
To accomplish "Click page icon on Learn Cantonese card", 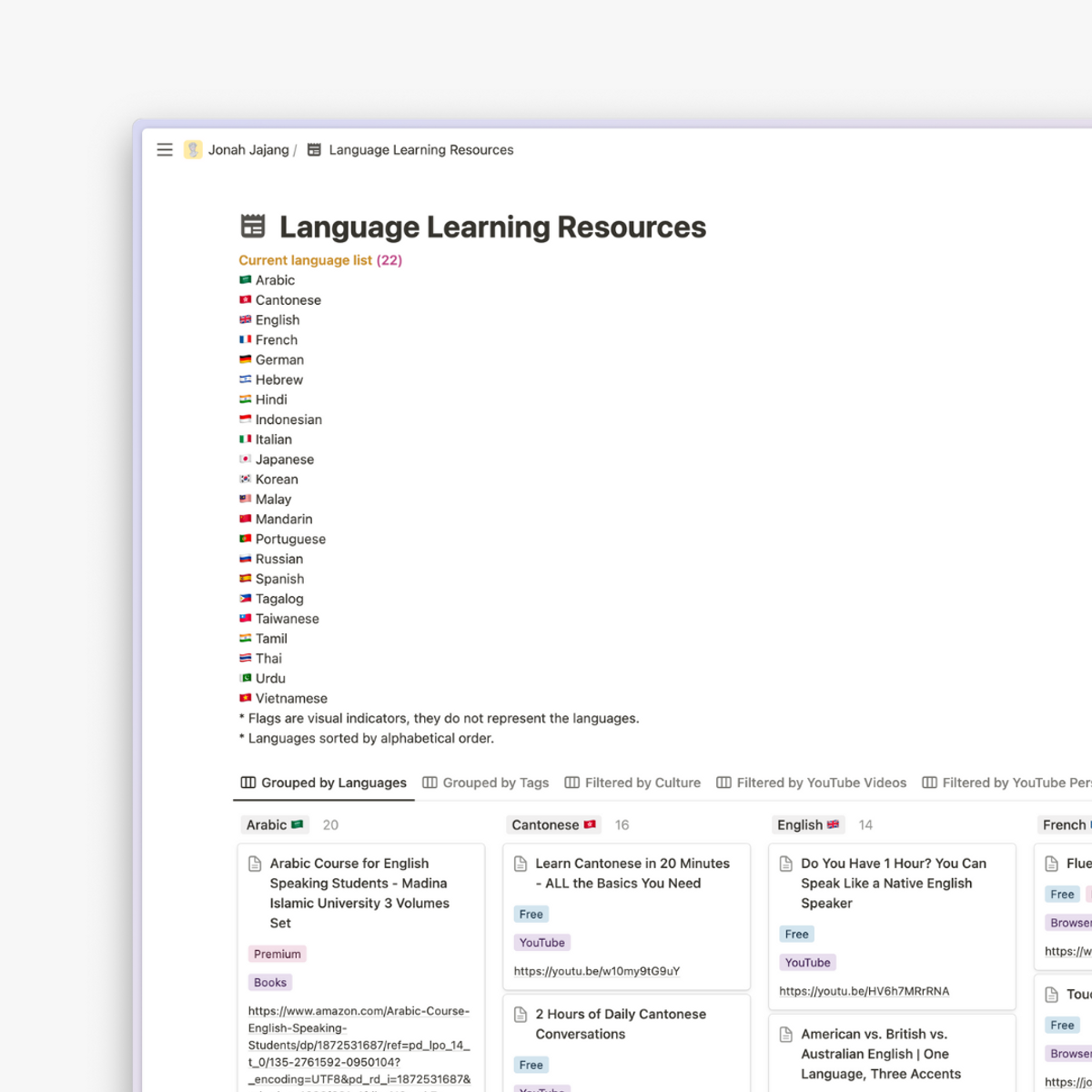I will pyautogui.click(x=521, y=864).
